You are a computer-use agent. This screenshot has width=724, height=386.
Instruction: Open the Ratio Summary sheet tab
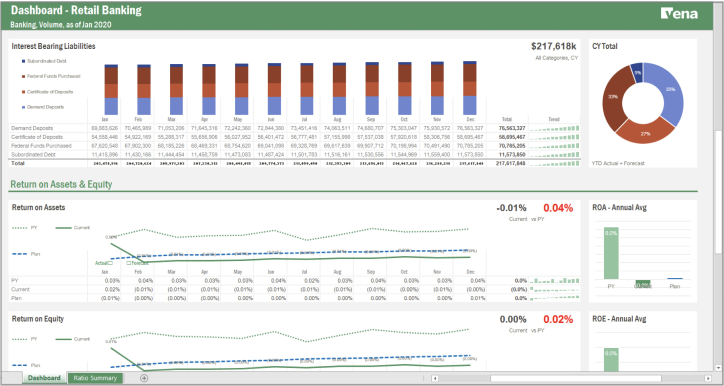(x=95, y=378)
